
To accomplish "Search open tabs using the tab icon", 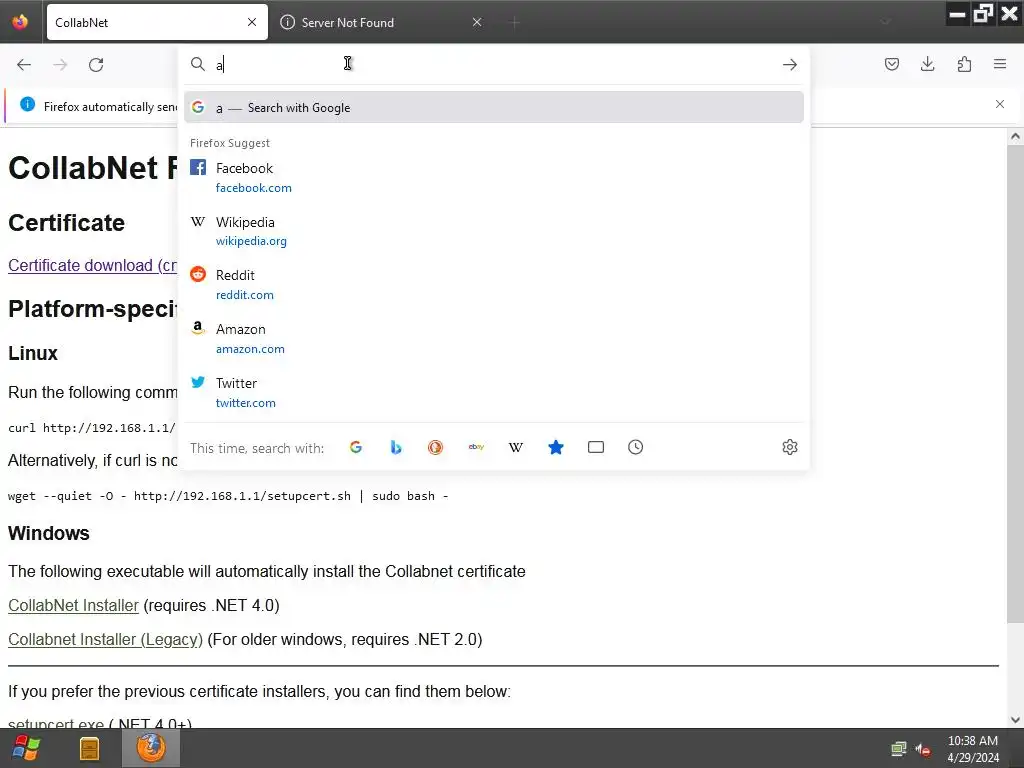I will (596, 447).
